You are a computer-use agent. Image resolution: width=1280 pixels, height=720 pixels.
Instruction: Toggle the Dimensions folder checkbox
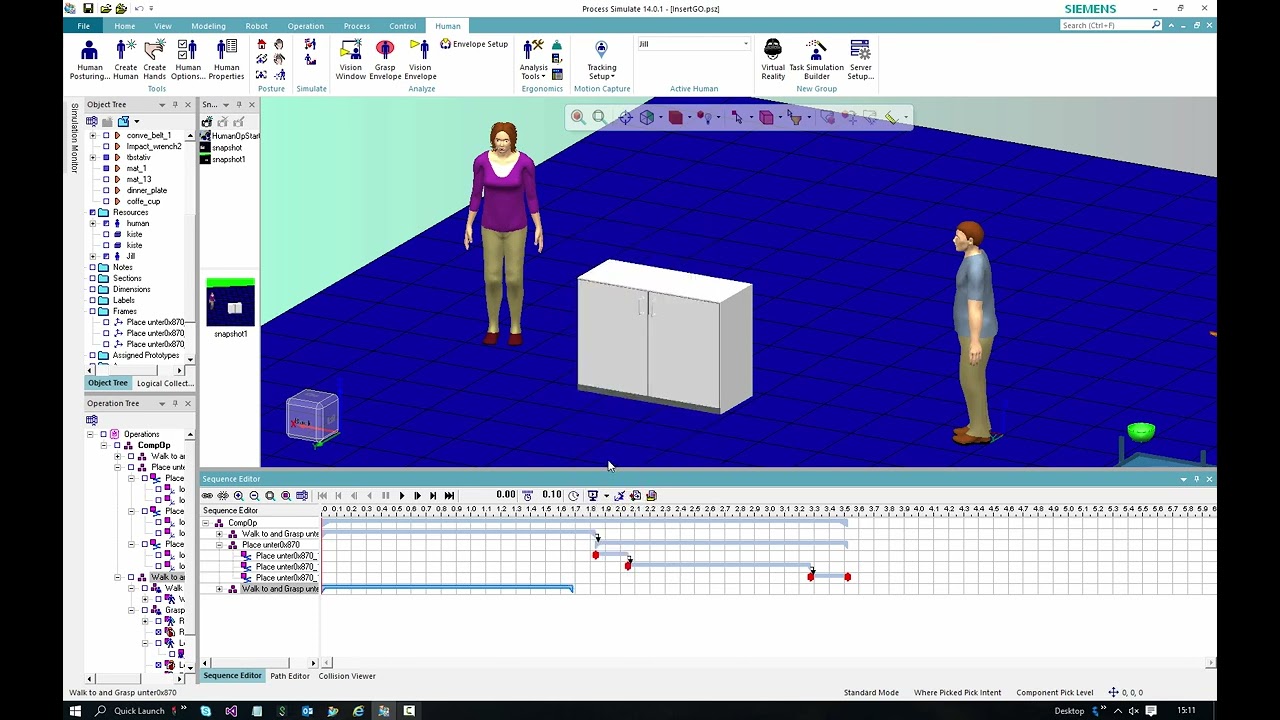tap(93, 289)
